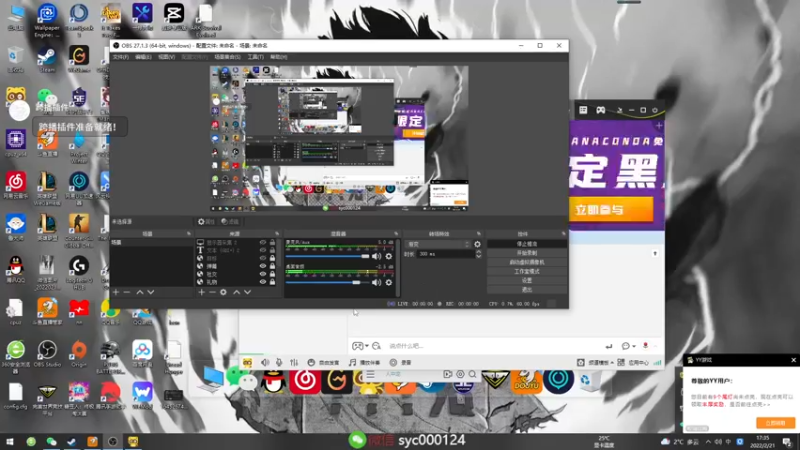Open the 文件(F) menu in OBS
Screen dimensions: 800x450
pos(120,57)
